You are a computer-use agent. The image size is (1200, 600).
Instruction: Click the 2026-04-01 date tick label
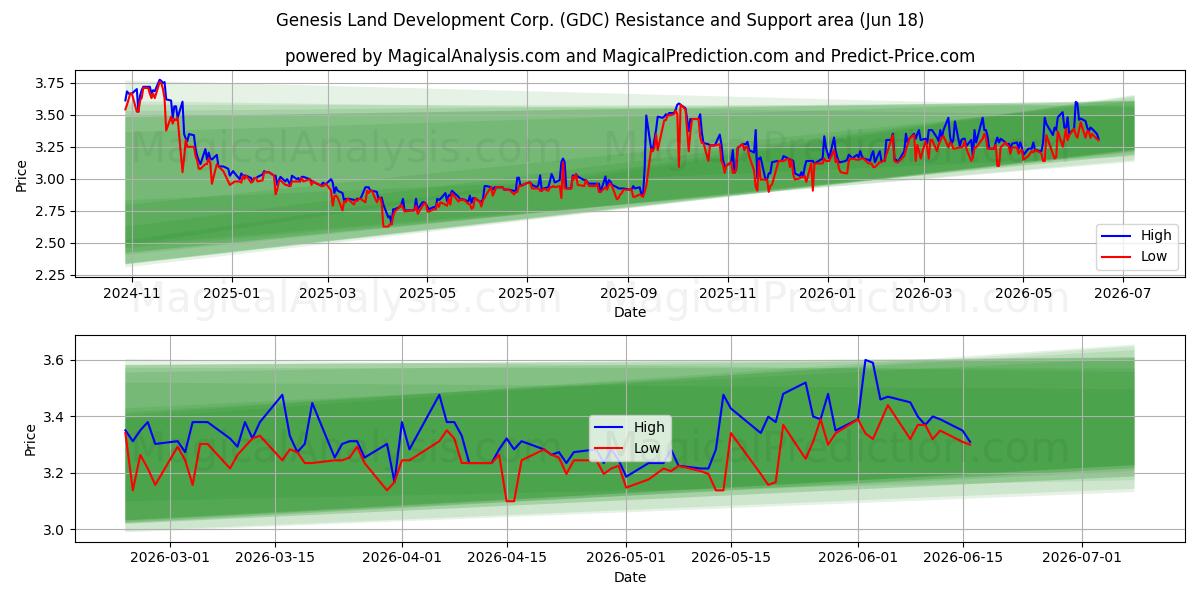click(403, 558)
